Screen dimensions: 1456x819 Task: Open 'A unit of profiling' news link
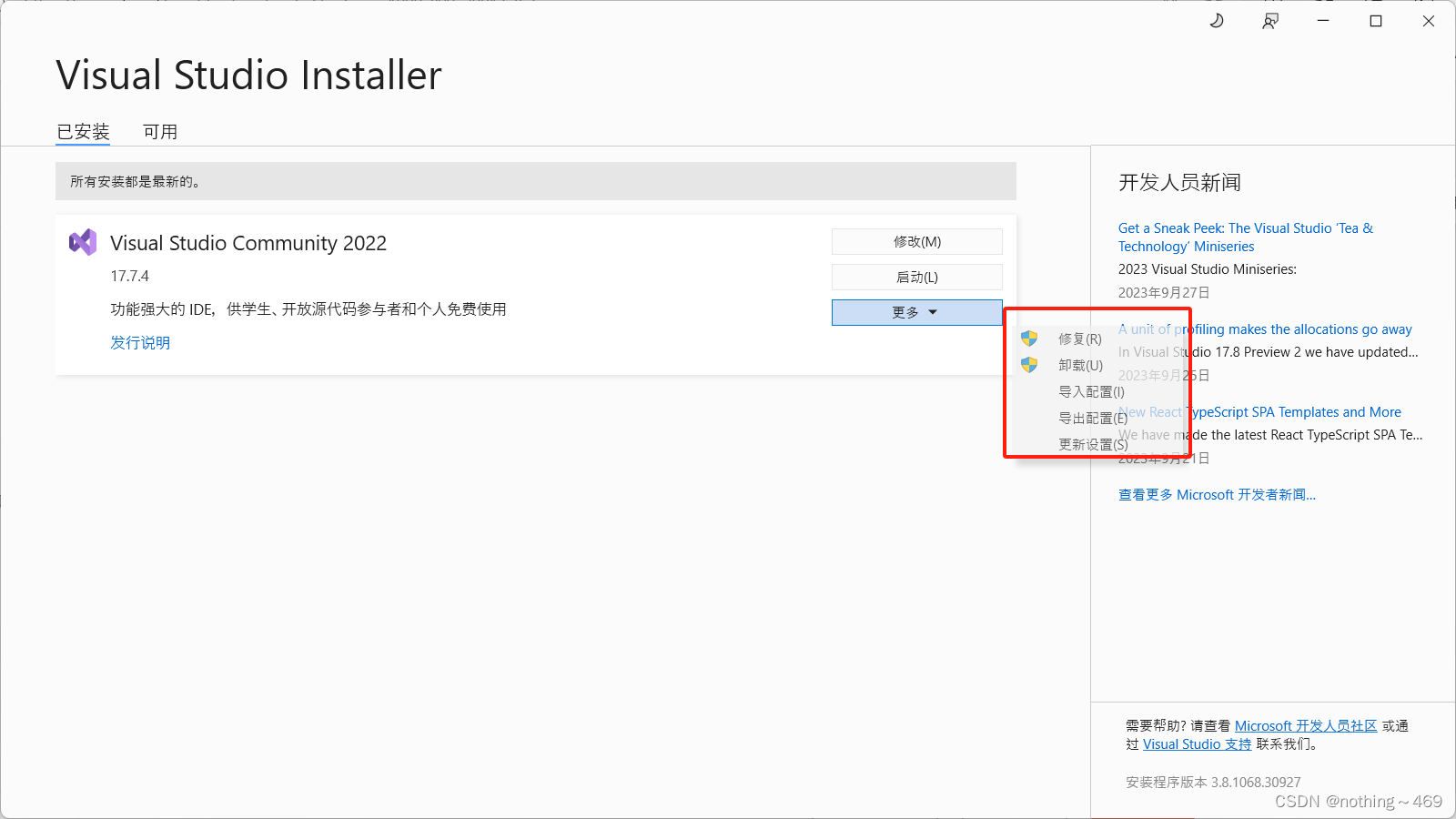[1265, 329]
